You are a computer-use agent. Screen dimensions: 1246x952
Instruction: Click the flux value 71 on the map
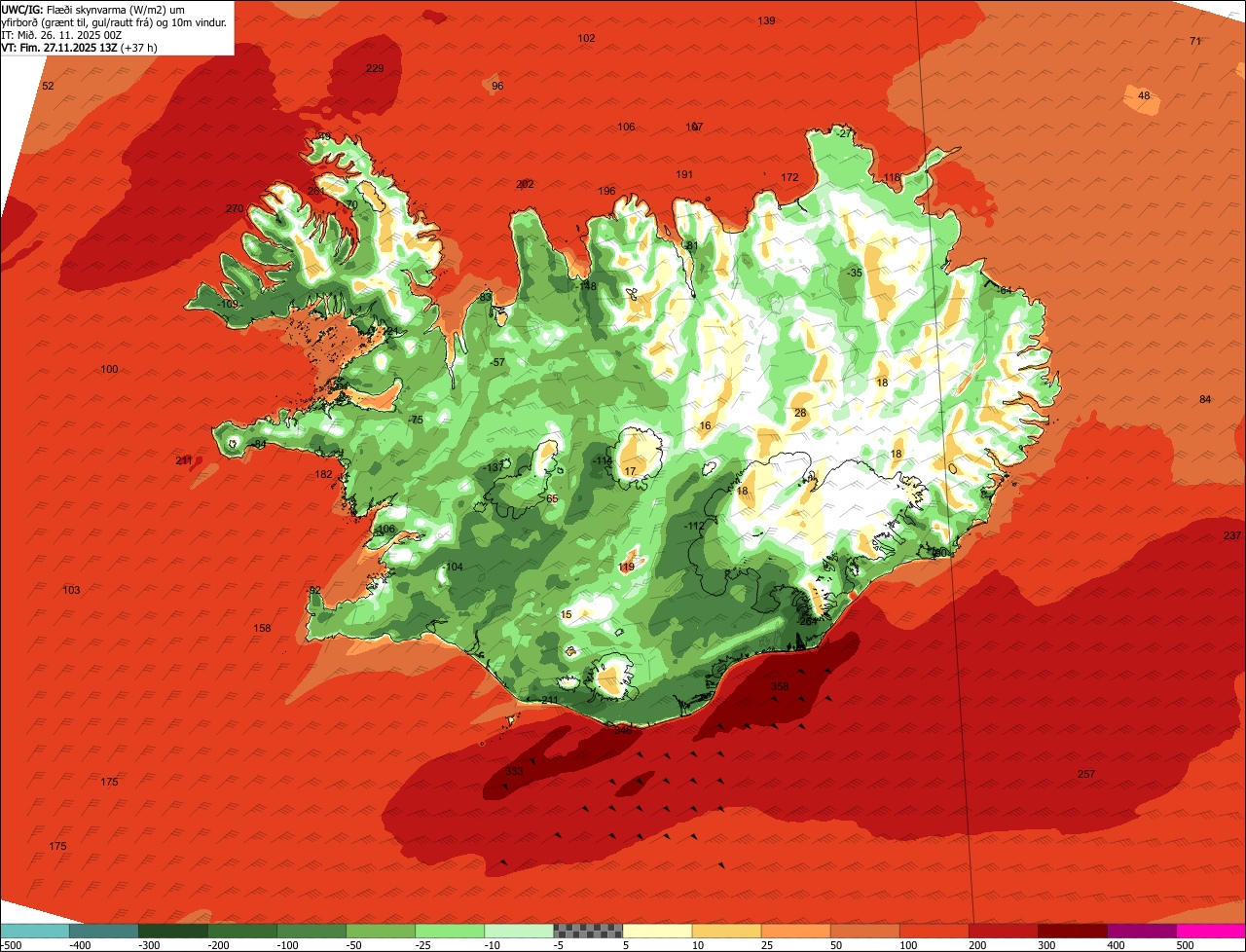point(1195,41)
